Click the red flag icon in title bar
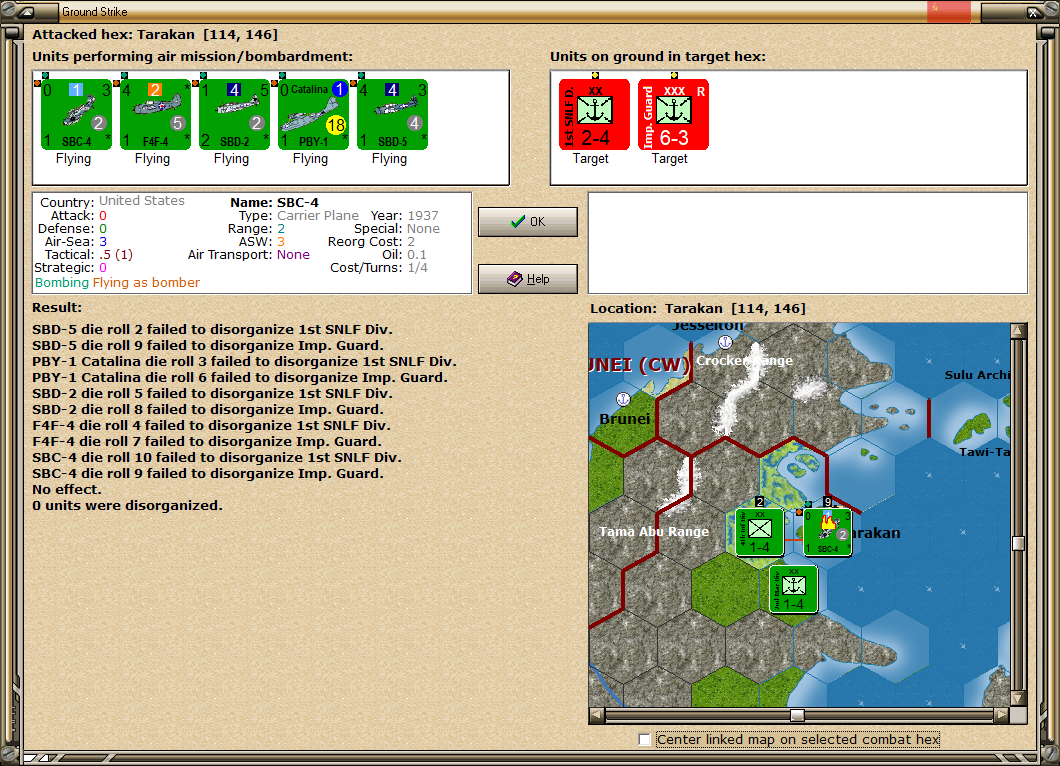This screenshot has height=766, width=1060. (x=948, y=11)
